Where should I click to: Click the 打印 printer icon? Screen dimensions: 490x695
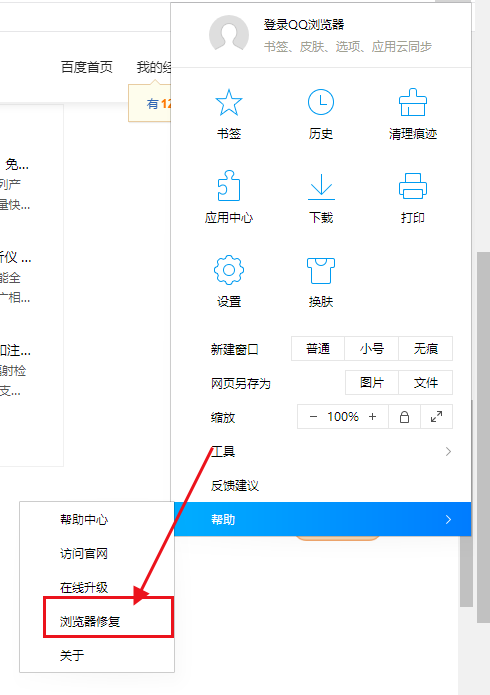coord(413,186)
